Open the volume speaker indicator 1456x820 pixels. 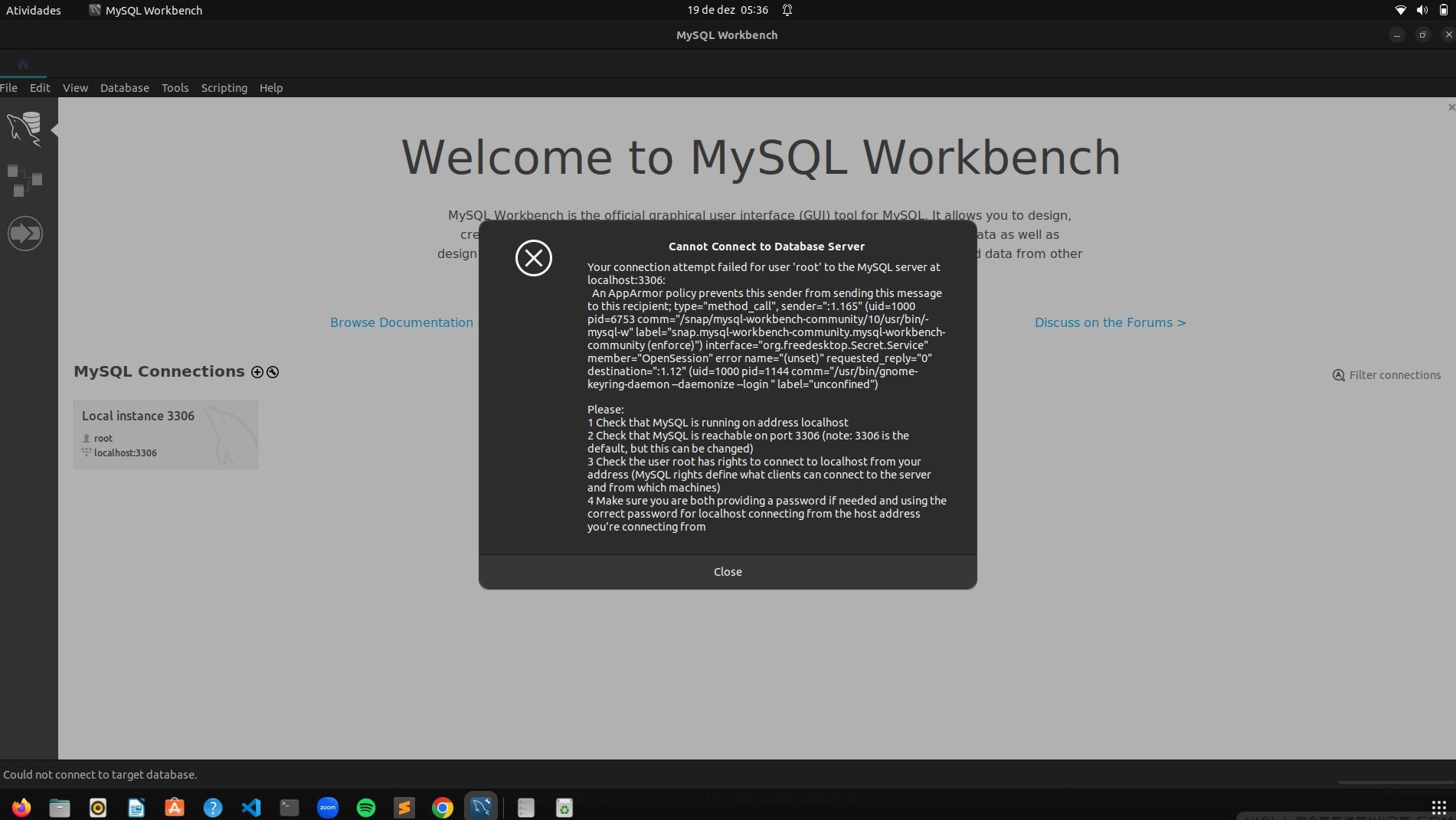pos(1422,10)
